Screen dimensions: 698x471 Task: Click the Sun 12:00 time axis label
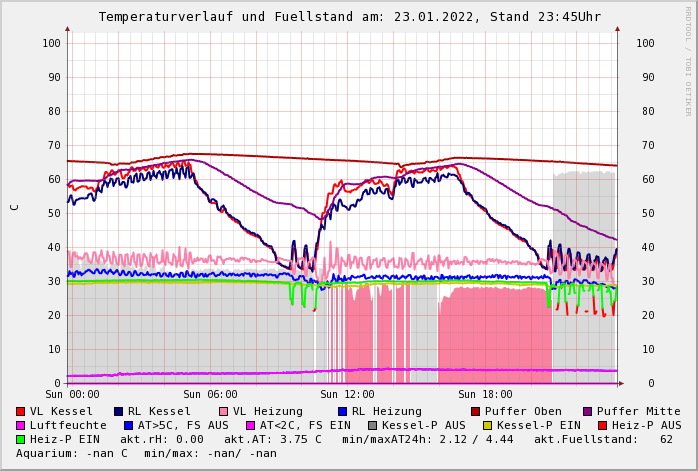point(347,395)
